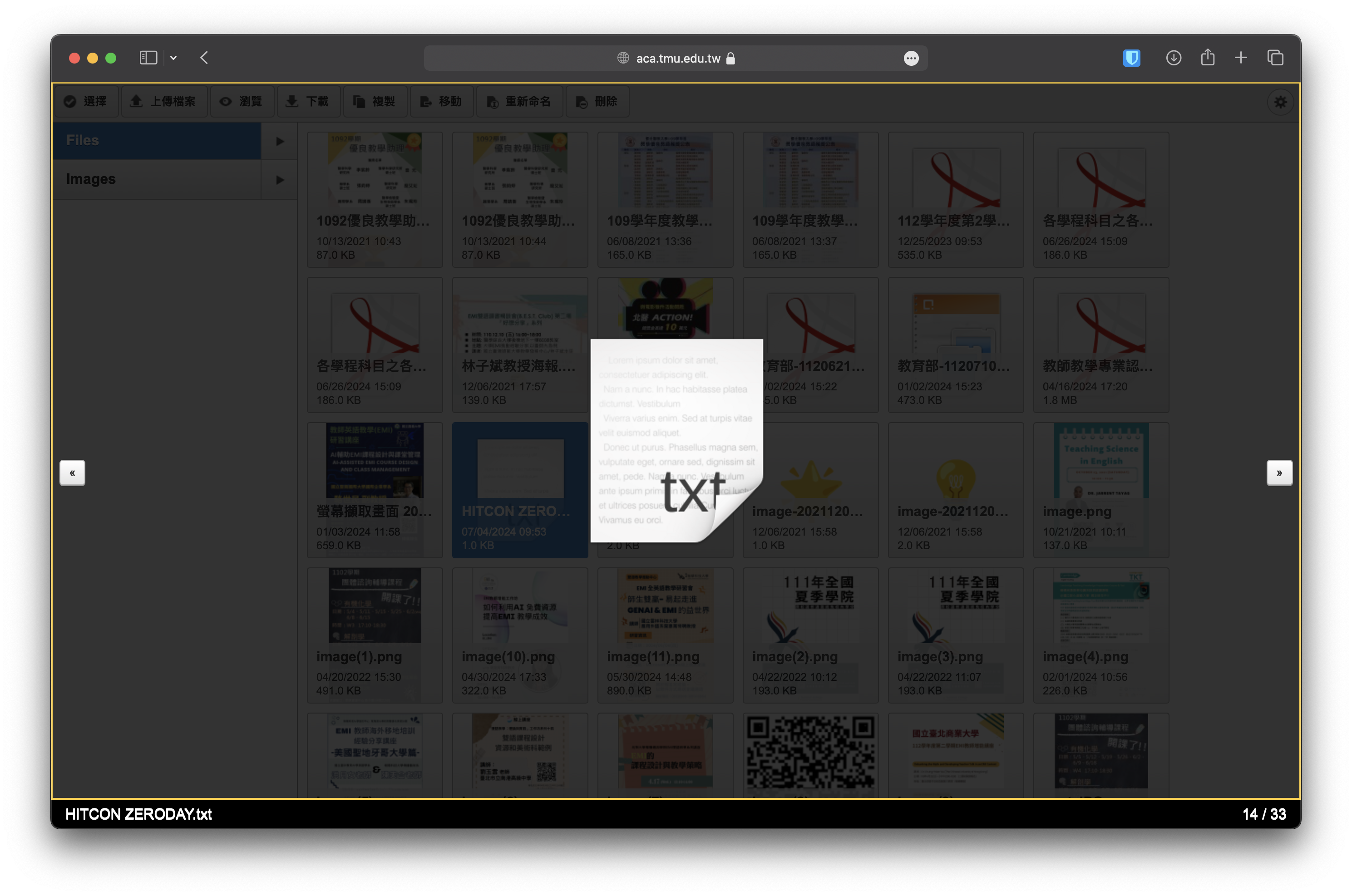The image size is (1352, 896).
Task: Select the 北醫 ACTION poster thumbnail
Action: [x=665, y=309]
